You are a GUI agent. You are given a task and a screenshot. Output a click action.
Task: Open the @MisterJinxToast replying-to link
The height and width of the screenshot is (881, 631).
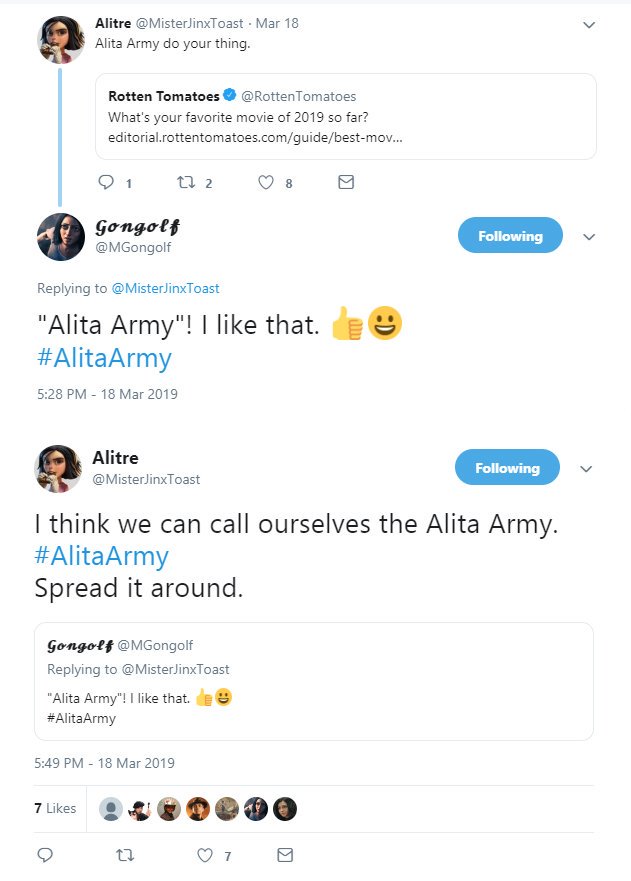[165, 288]
